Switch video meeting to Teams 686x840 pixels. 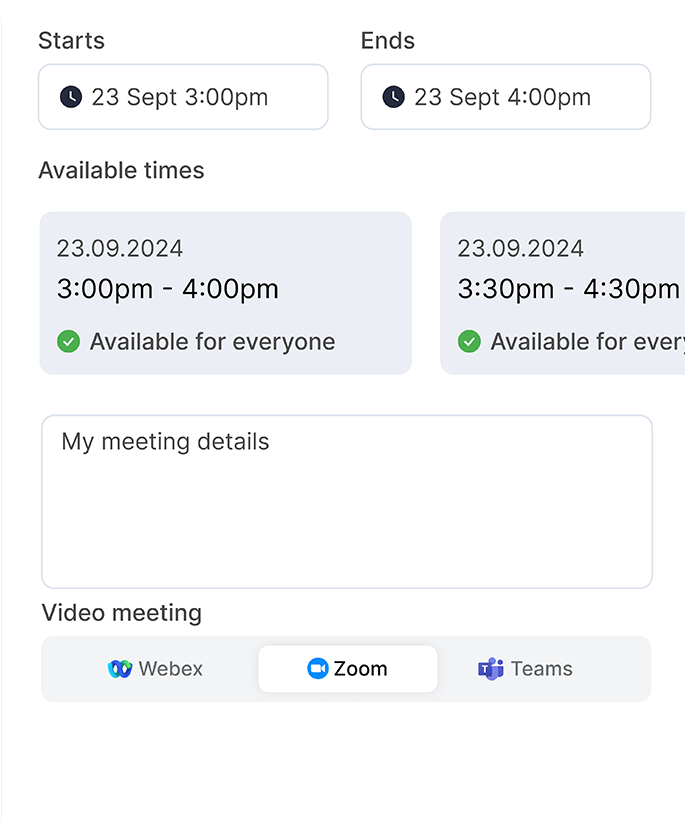pyautogui.click(x=525, y=669)
